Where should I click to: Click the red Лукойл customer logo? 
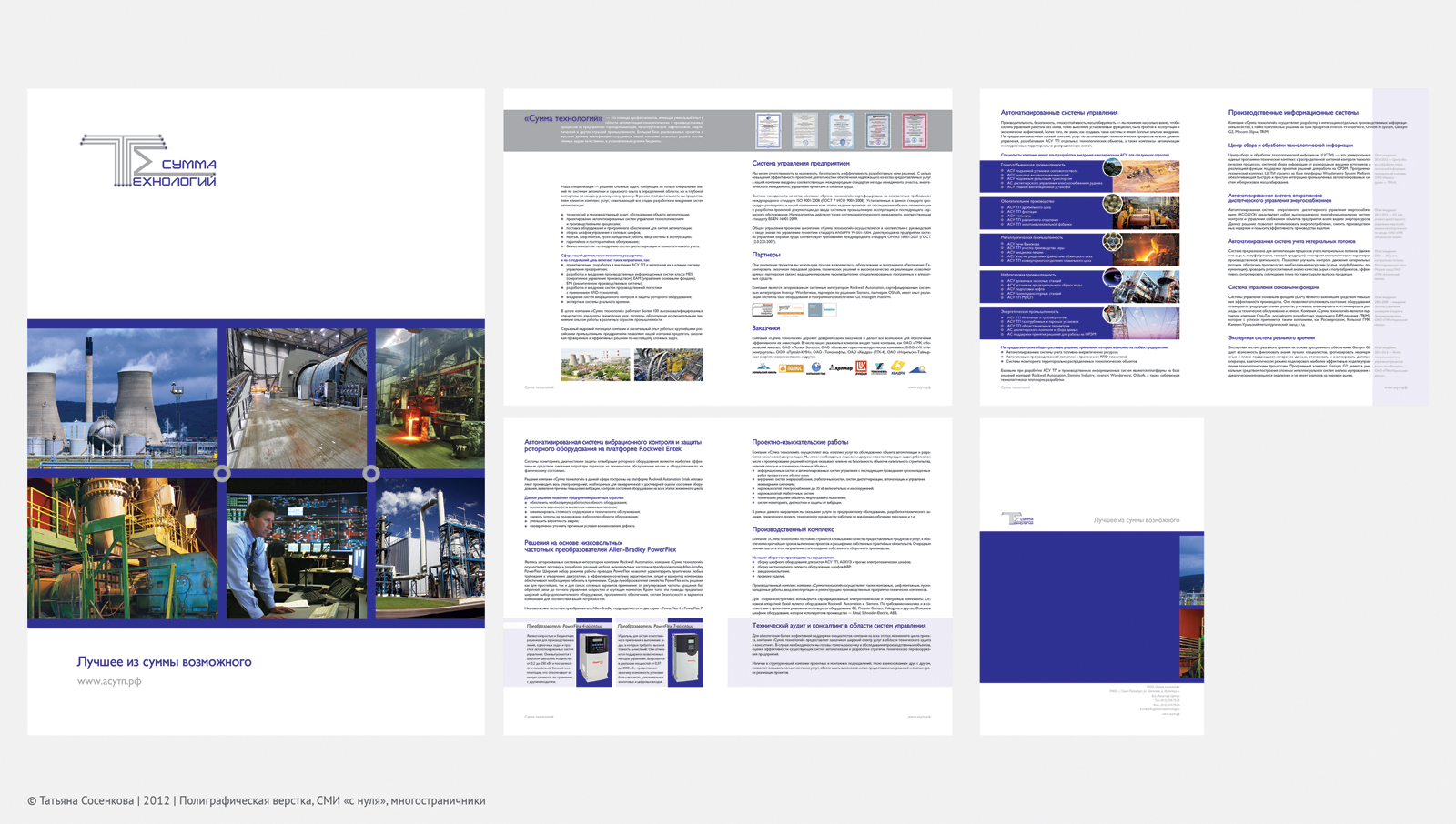click(x=861, y=367)
